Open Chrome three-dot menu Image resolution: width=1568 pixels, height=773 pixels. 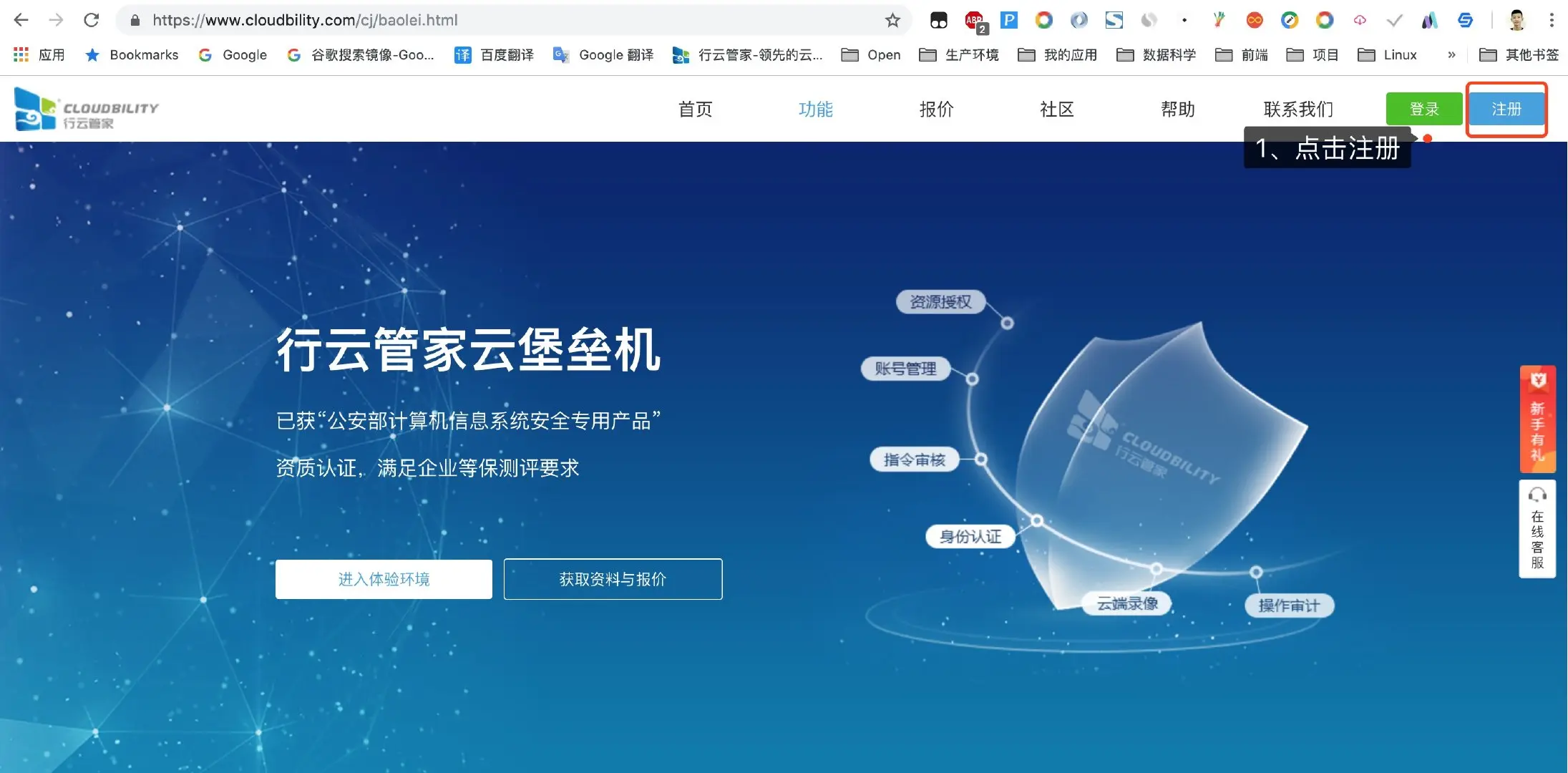tap(1552, 21)
